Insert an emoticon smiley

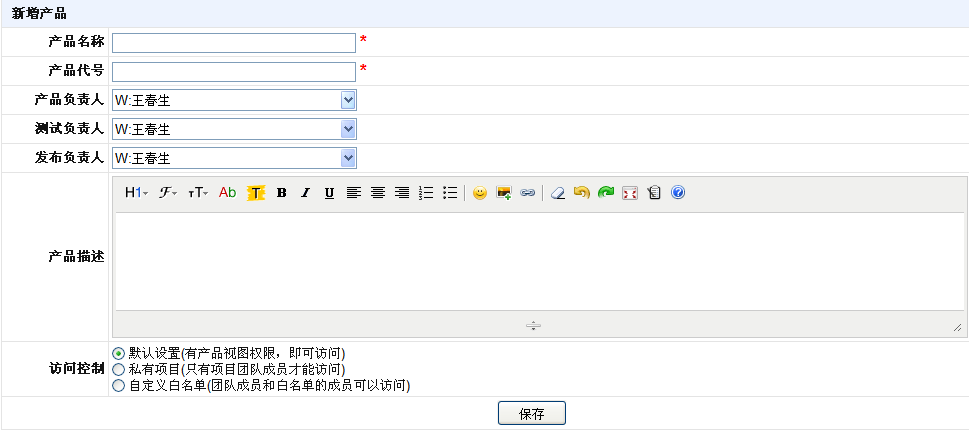click(480, 193)
